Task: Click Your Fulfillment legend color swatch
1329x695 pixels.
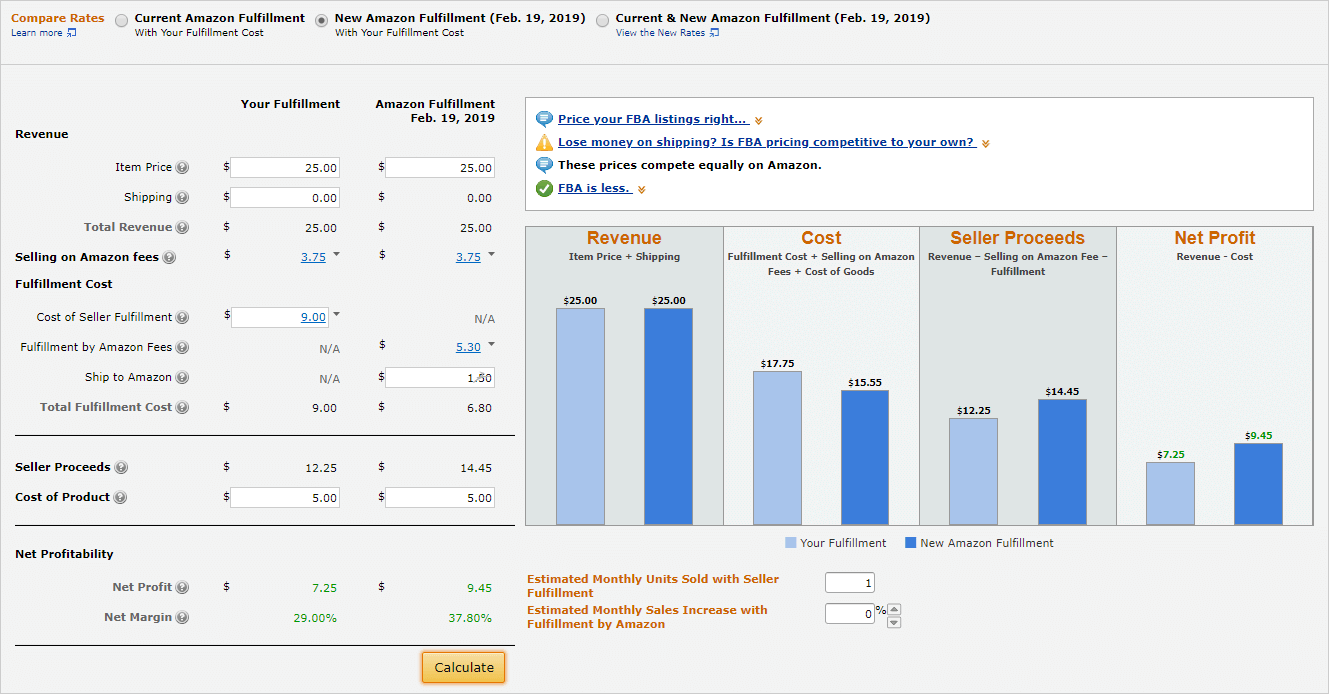Action: (791, 543)
